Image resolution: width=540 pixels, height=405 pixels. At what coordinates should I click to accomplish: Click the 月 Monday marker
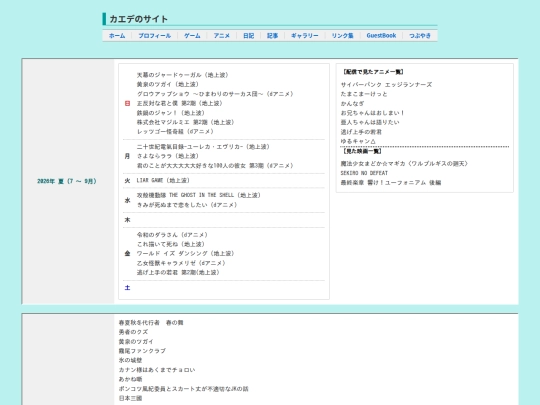click(127, 156)
